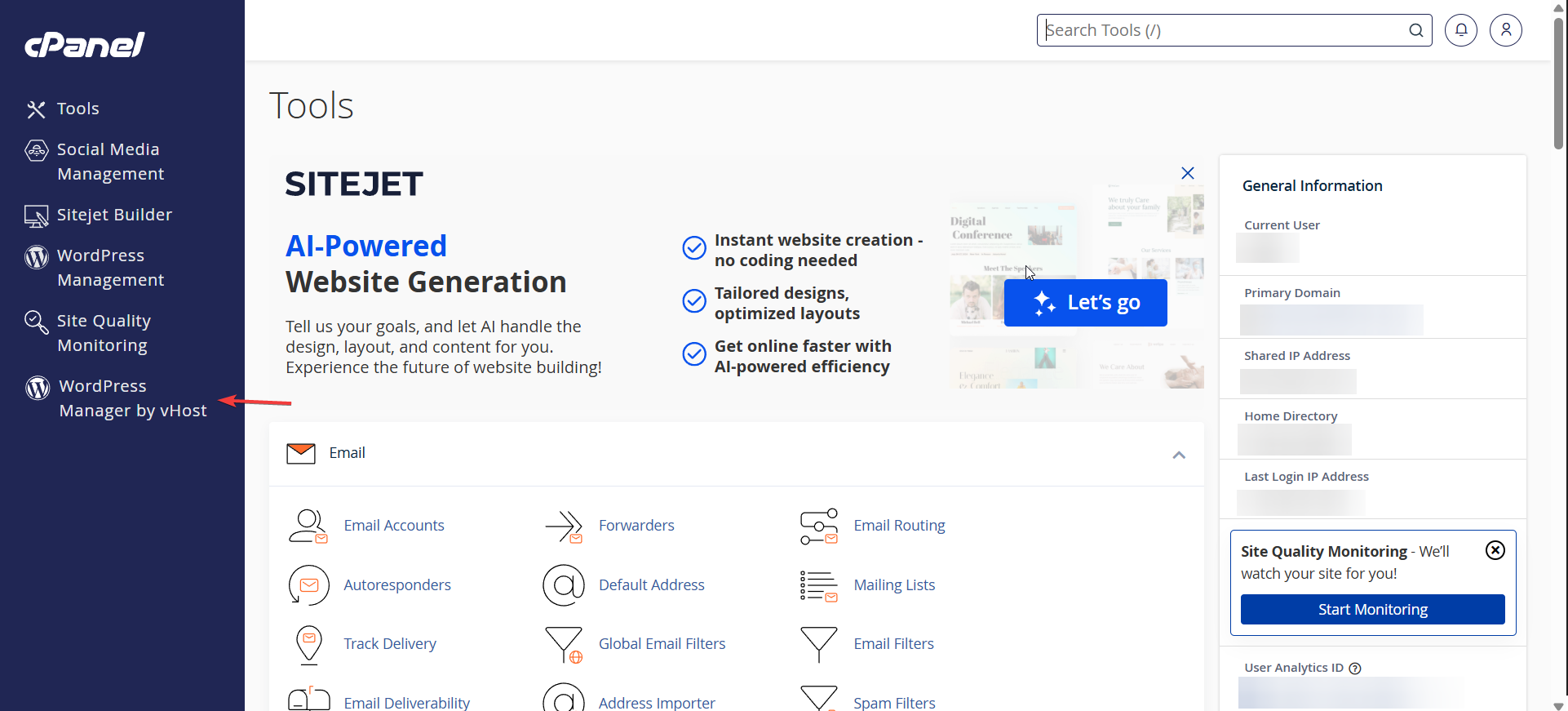This screenshot has width=1568, height=711.
Task: Collapse the Email section chevron
Action: tap(1178, 455)
